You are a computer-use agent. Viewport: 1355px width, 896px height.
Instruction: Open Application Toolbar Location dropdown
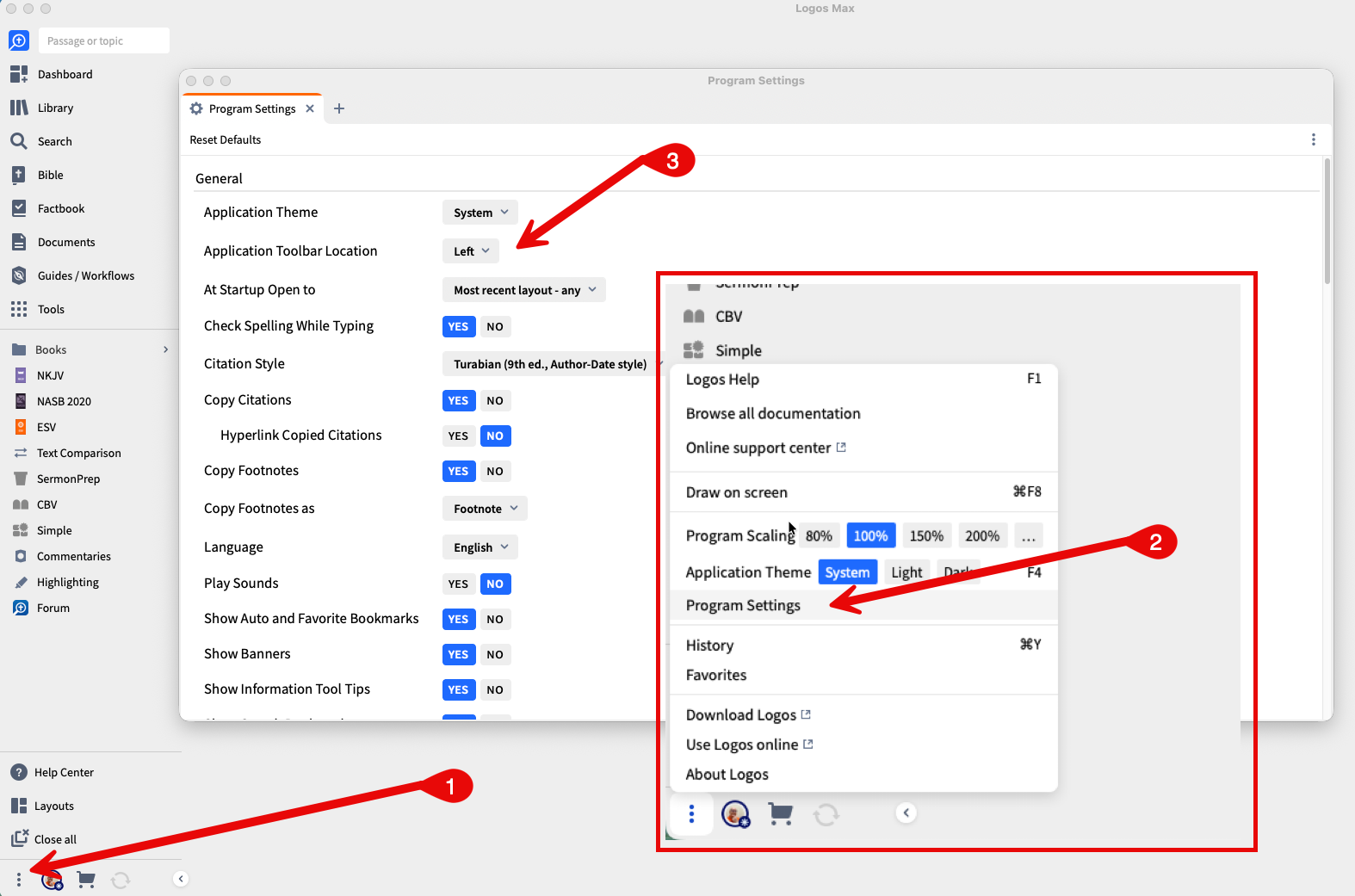click(x=471, y=251)
